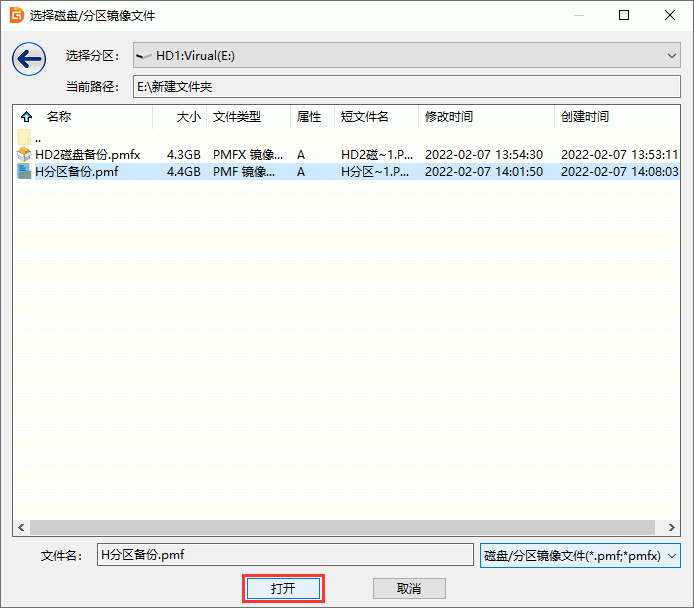The image size is (694, 608).
Task: Click right arrow of horizontal scrollbar
Action: [x=672, y=527]
